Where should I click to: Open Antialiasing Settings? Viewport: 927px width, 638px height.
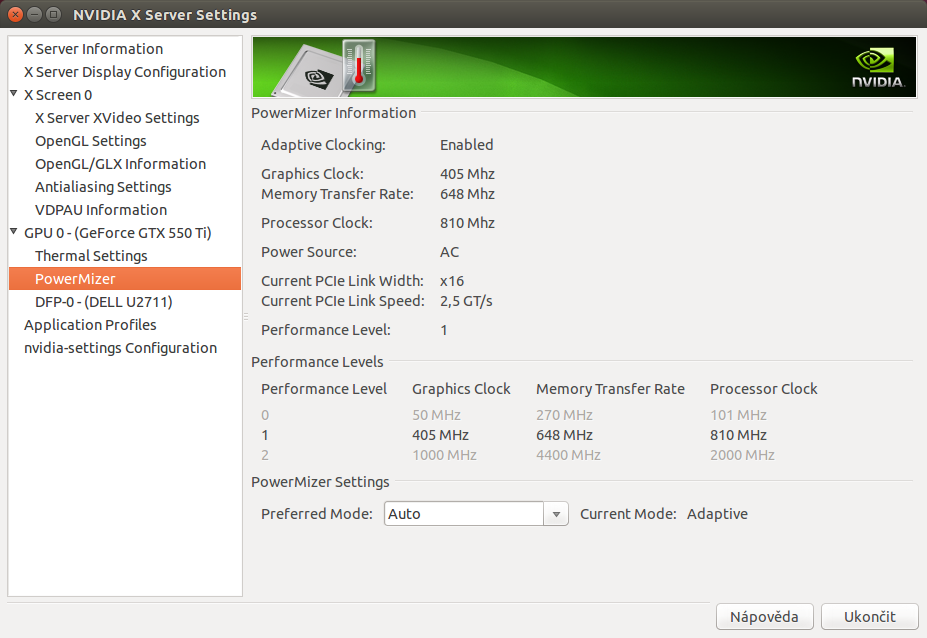(103, 187)
